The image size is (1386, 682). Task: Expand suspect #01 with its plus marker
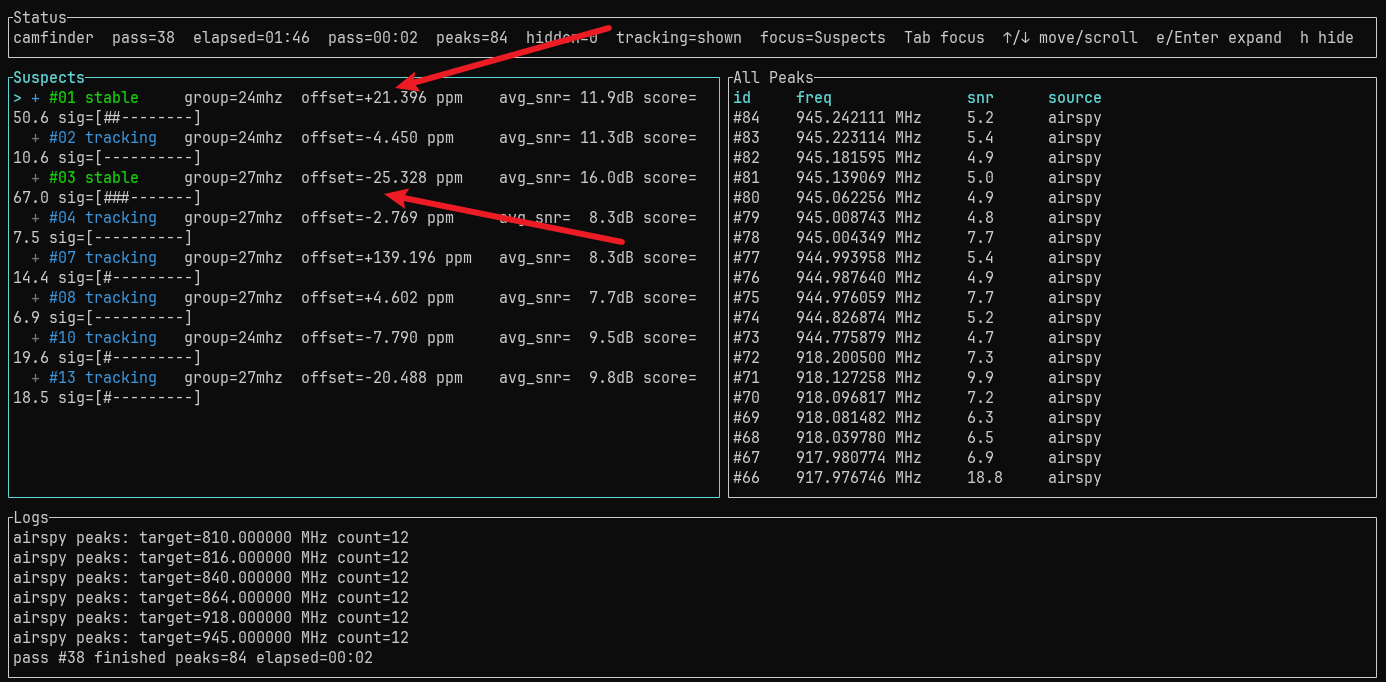coord(36,98)
